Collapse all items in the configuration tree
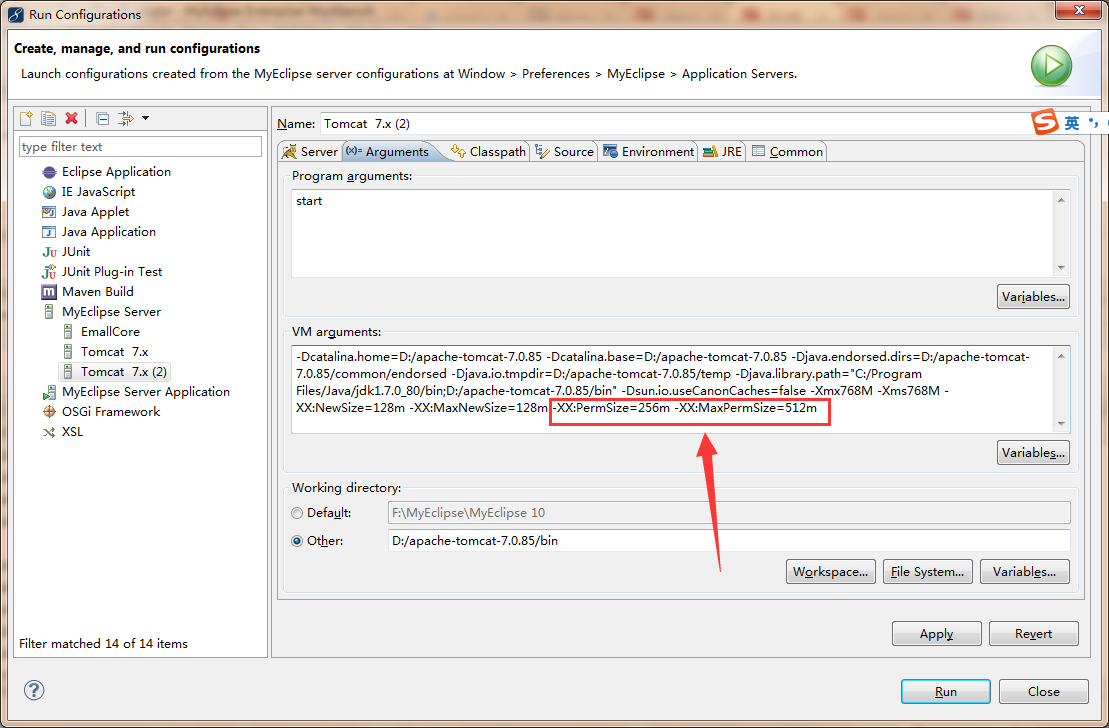This screenshot has height=728, width=1109. (x=102, y=117)
